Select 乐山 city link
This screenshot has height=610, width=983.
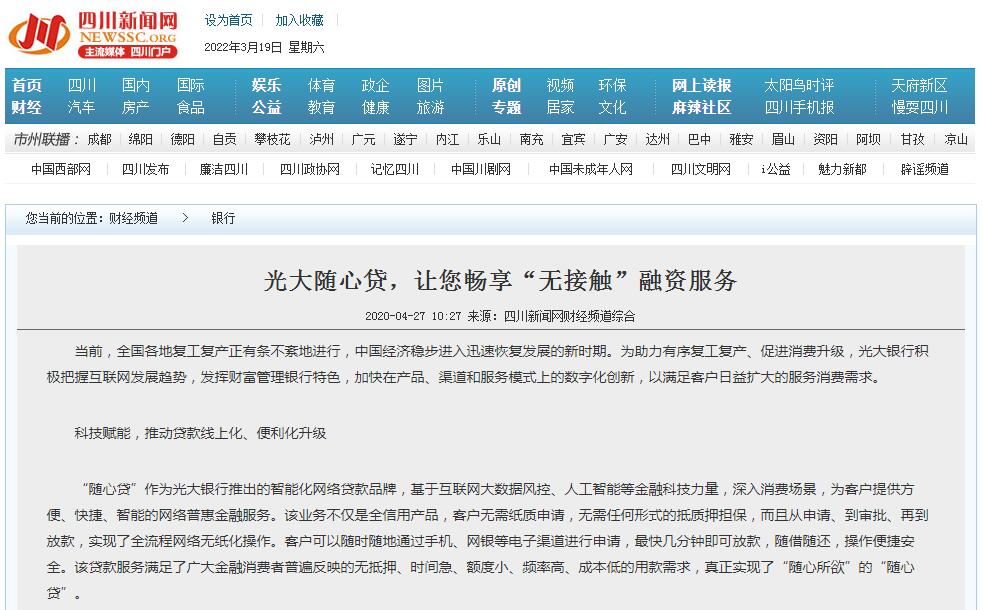[x=489, y=139]
